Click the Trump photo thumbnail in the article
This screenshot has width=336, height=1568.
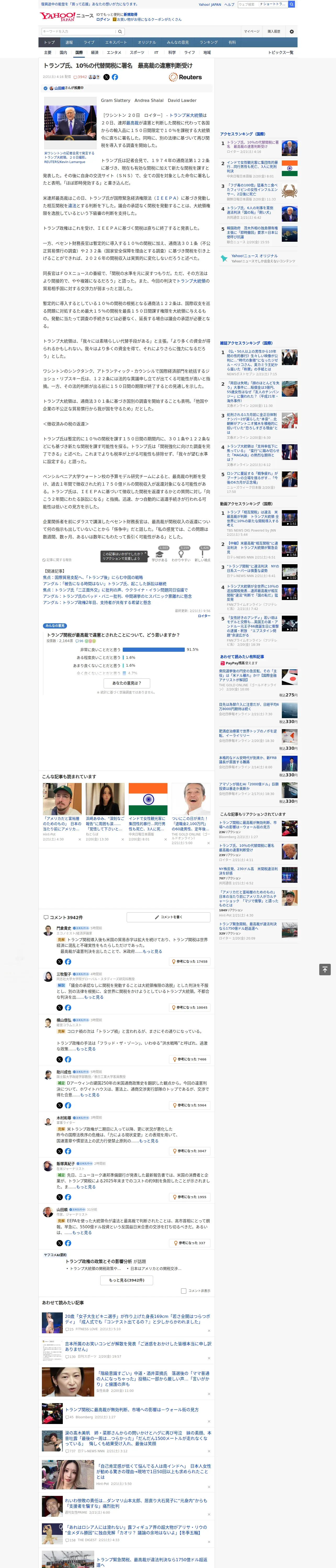click(70, 122)
